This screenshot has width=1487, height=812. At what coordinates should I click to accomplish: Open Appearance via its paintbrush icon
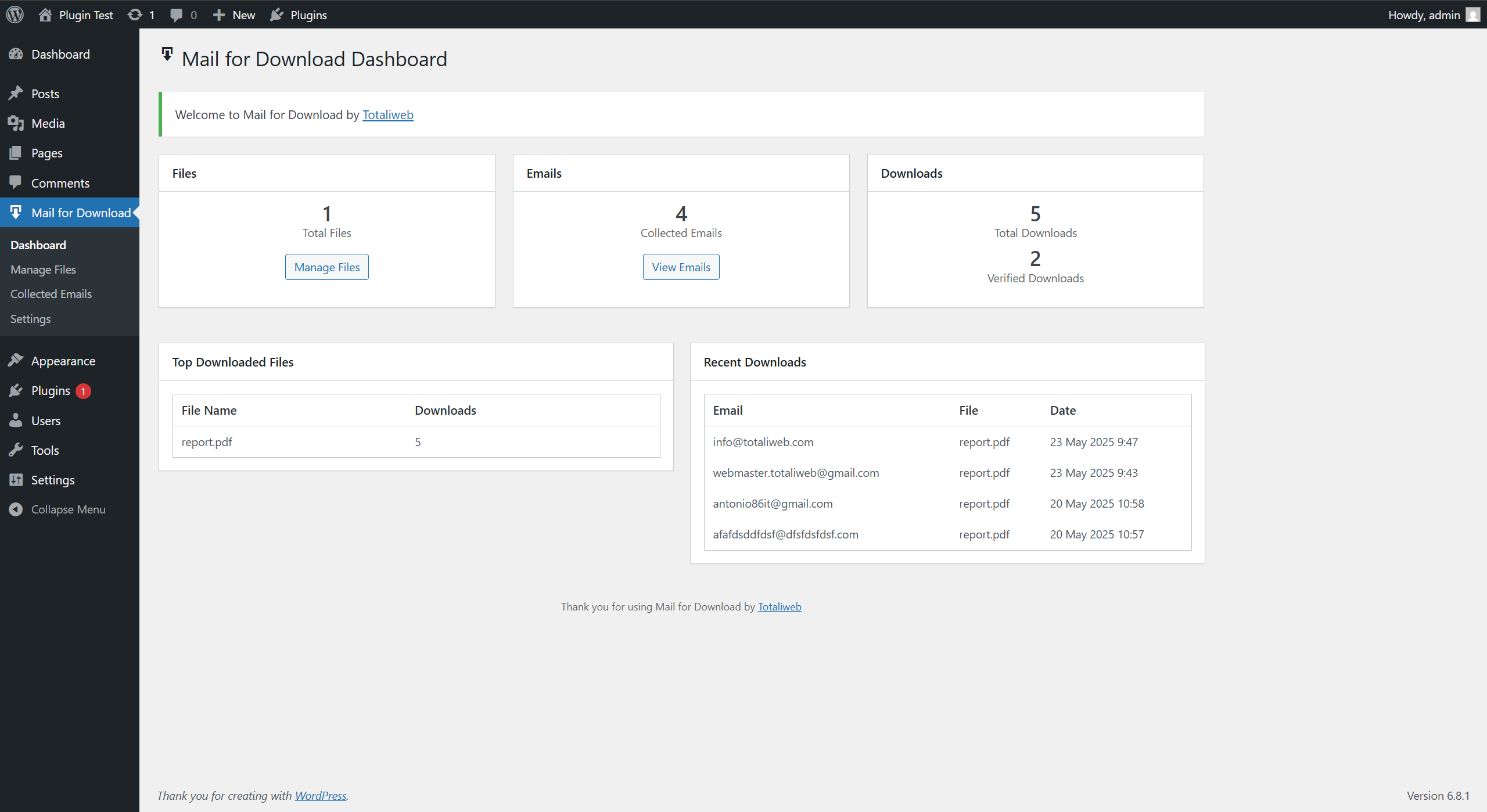[16, 361]
